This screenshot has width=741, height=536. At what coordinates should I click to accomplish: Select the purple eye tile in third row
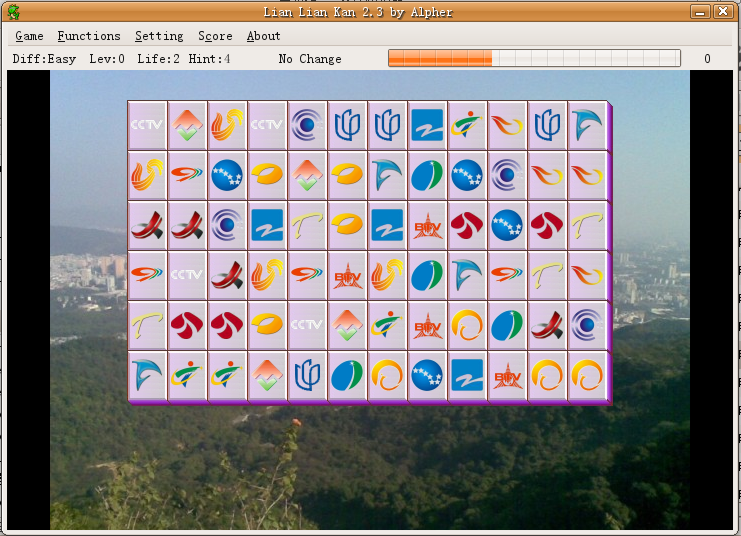(x=227, y=225)
